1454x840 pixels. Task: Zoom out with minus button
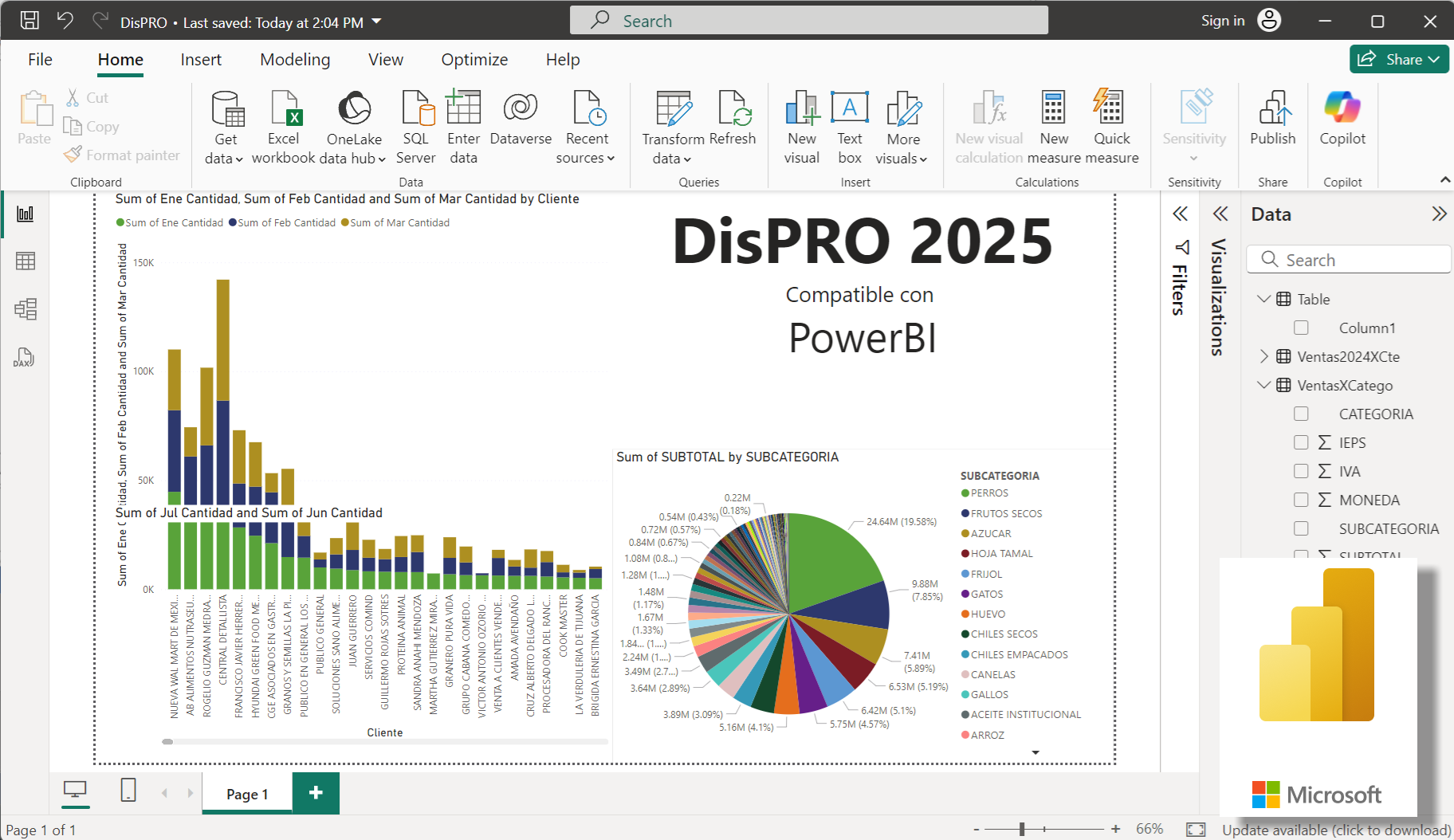click(x=976, y=830)
